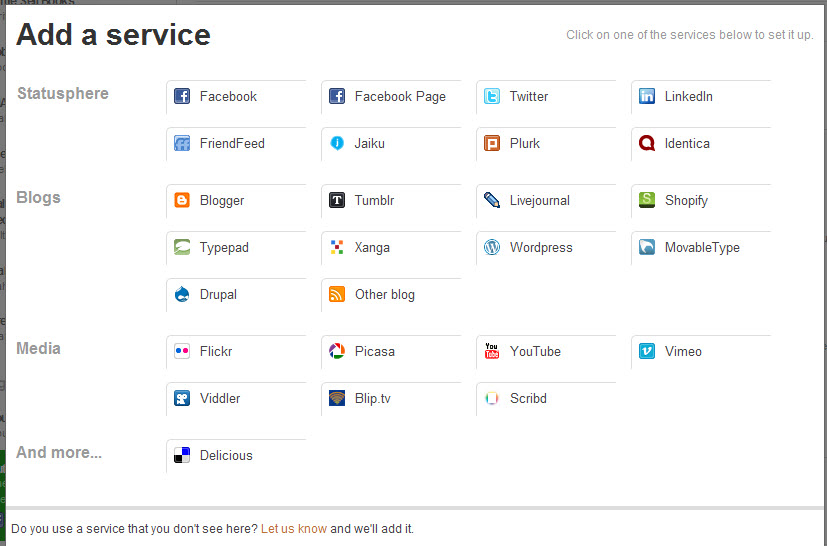The image size is (827, 546).
Task: Select the Other blog label
Action: click(x=385, y=295)
